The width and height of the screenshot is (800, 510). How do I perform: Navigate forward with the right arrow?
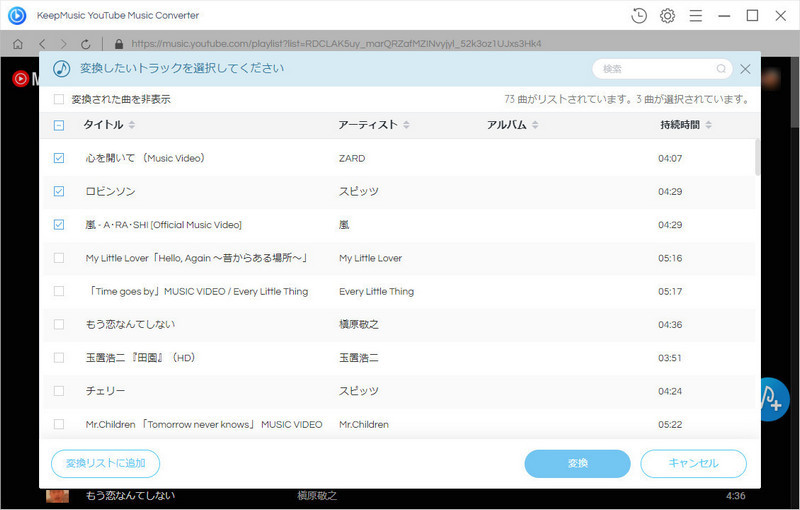[x=64, y=44]
